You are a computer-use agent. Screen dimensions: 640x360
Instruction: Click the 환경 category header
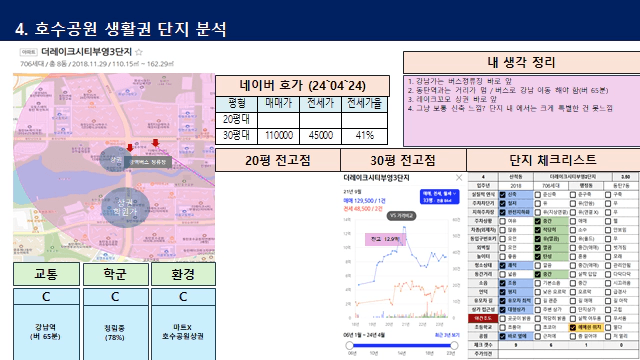coord(183,274)
